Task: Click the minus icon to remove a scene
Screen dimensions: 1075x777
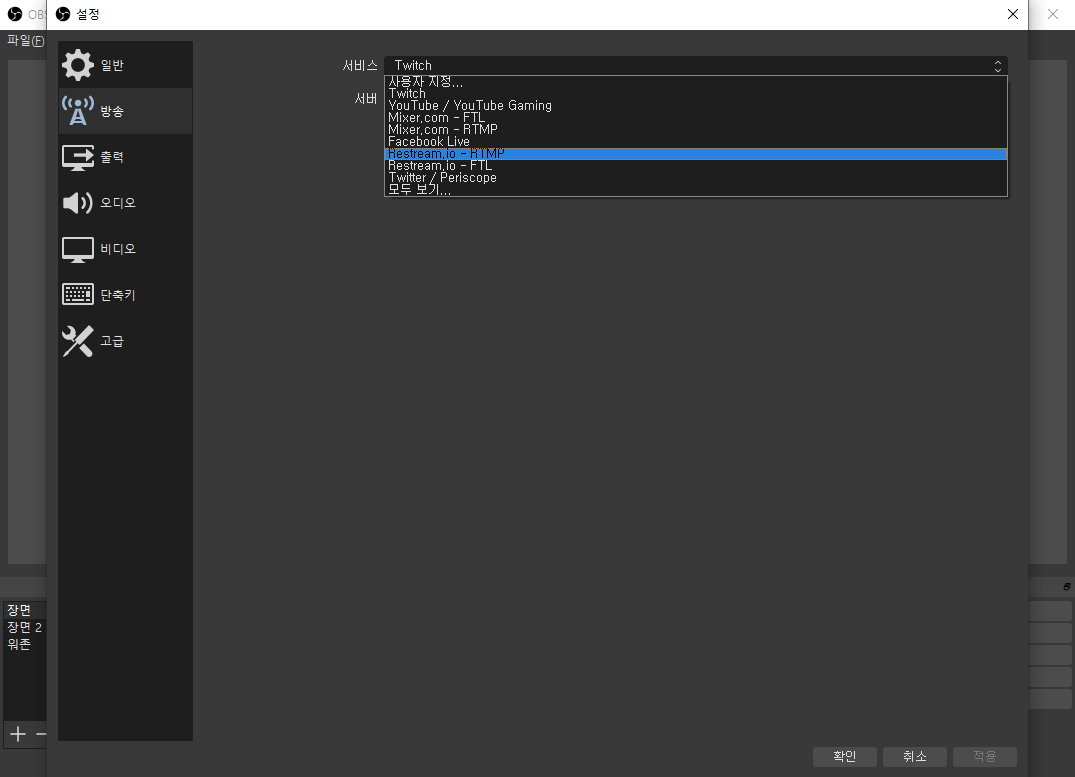Action: (x=41, y=734)
